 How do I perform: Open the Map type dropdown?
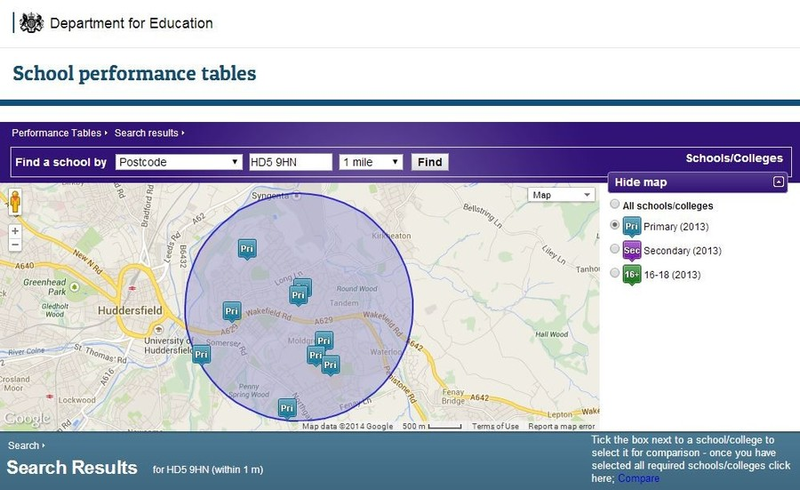[560, 195]
